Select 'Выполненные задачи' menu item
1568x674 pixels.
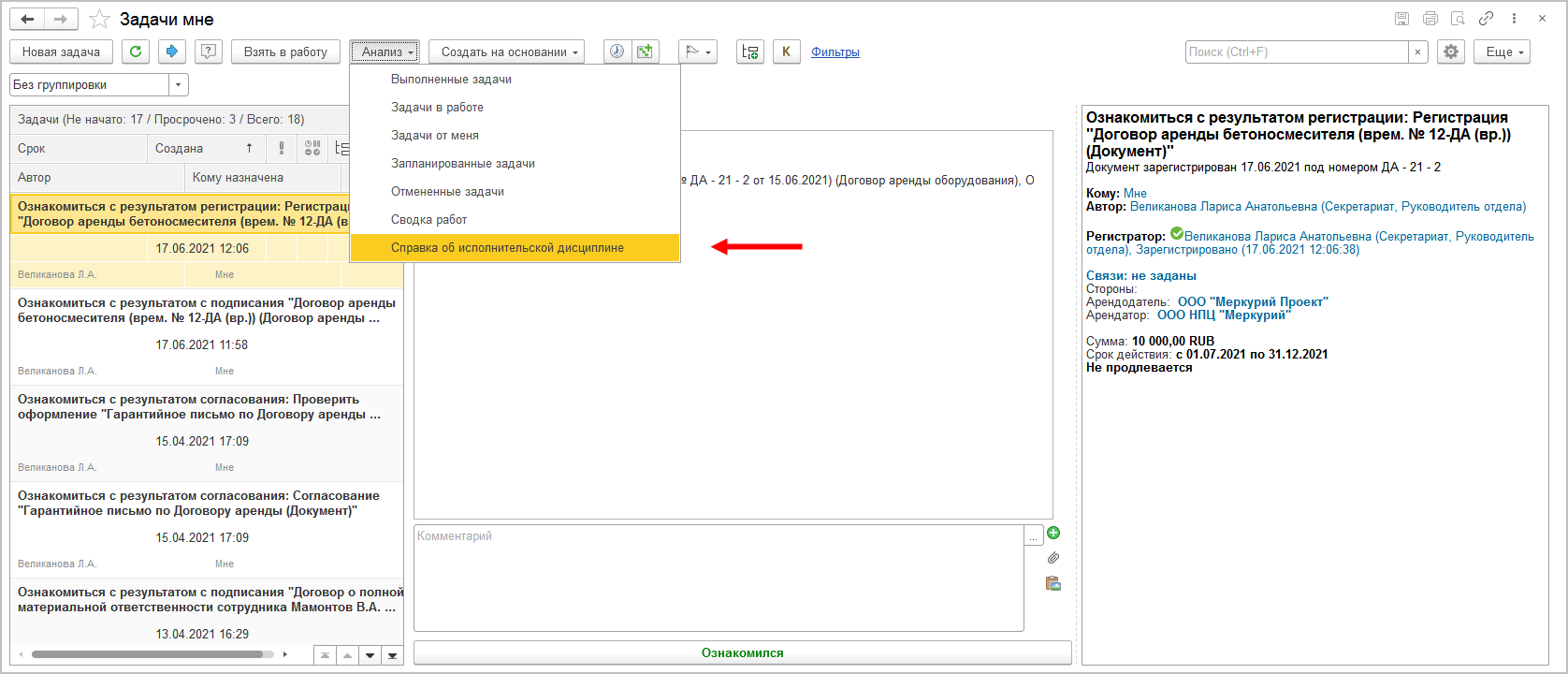tap(515, 80)
